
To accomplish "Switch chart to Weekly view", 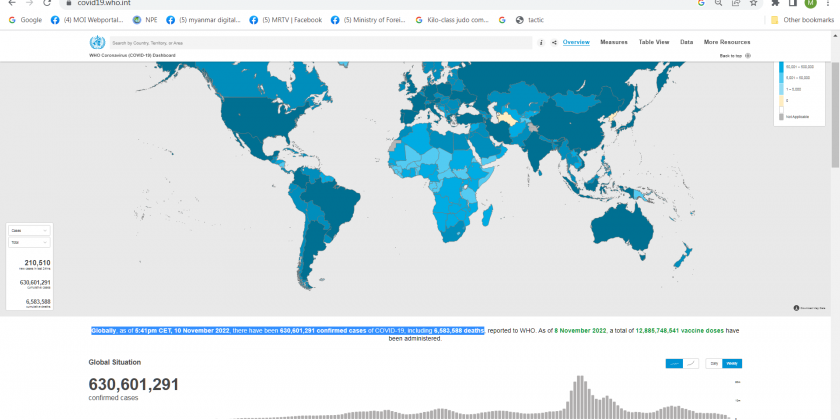I will tap(732, 363).
